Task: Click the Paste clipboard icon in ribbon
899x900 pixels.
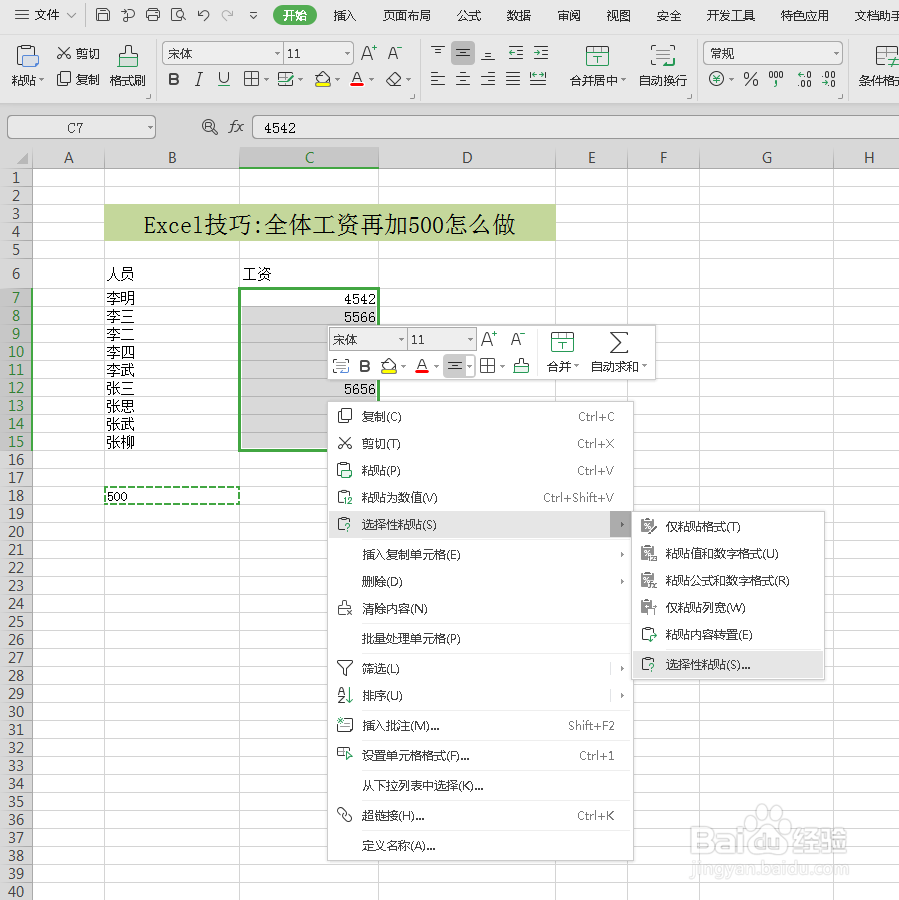Action: [x=27, y=56]
